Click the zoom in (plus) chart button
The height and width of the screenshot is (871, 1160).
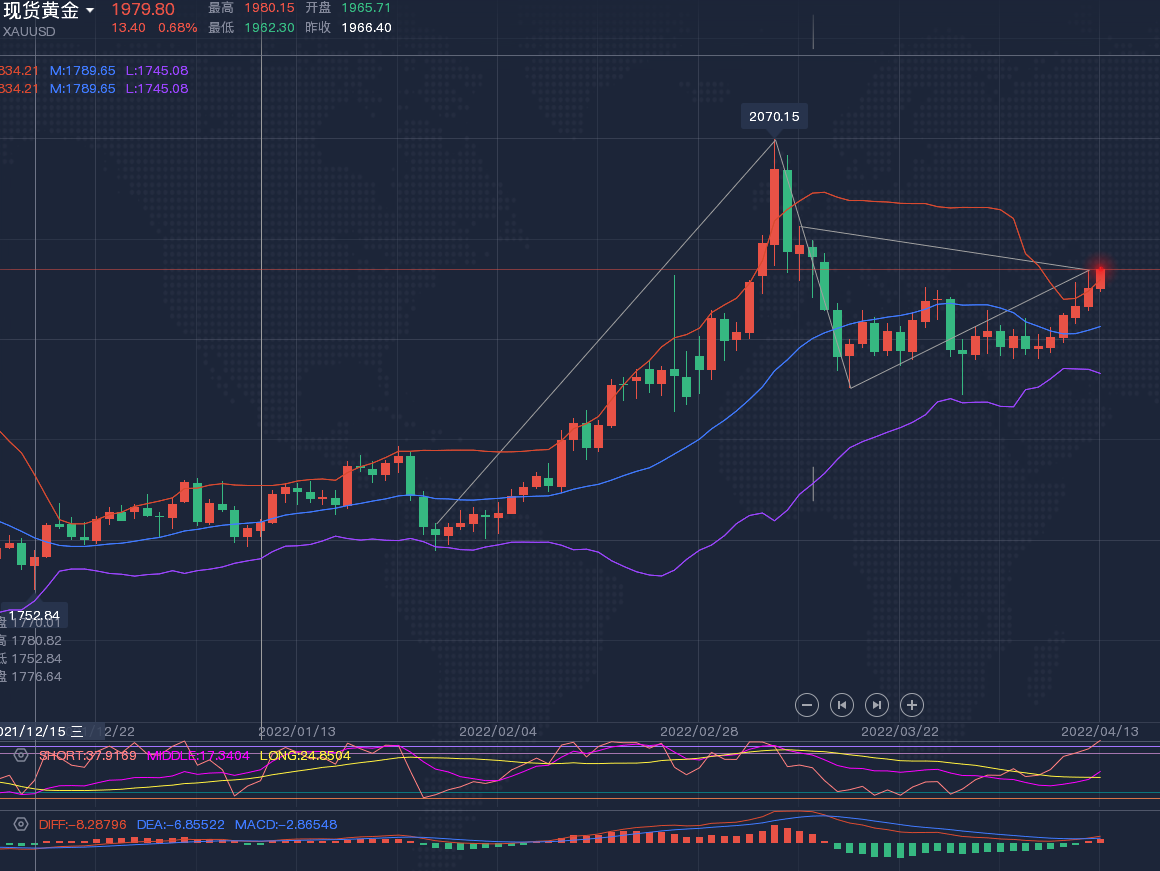[x=912, y=705]
